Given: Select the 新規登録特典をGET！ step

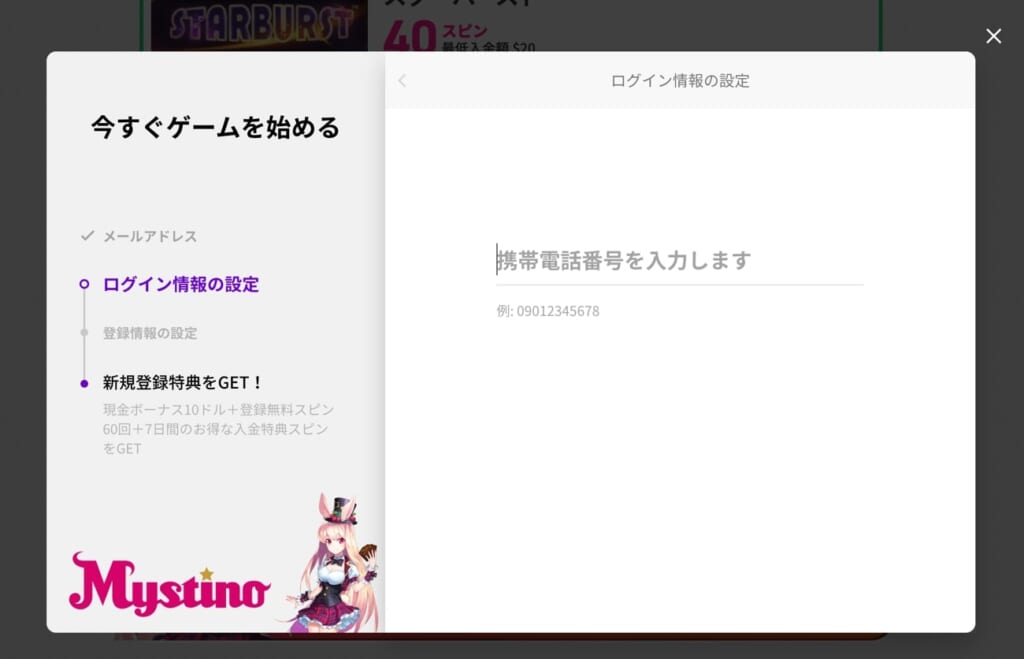Looking at the screenshot, I should click(x=182, y=382).
